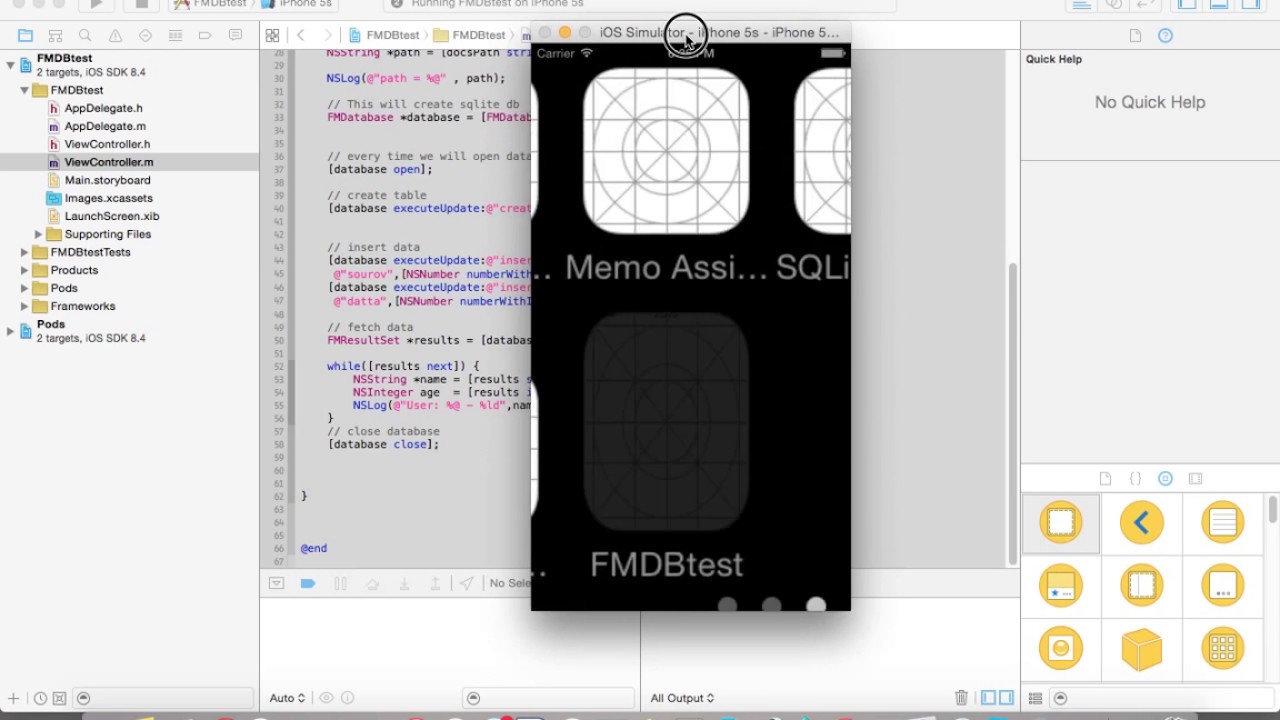
Task: Open the Report navigator speech-bubble icon
Action: 235,35
